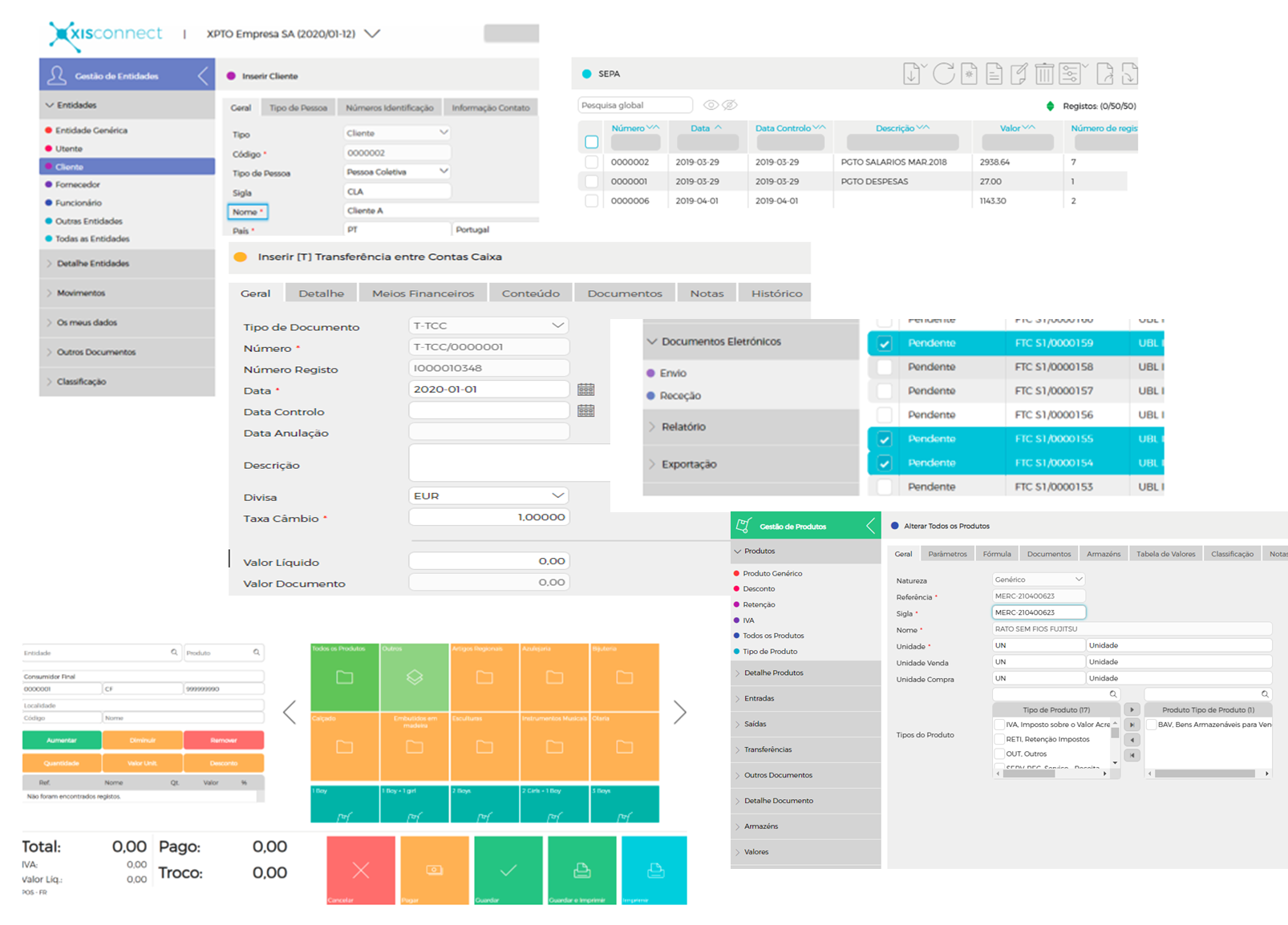Screen dimensions: 1288x925
Task: Click the text document icon in SEPA toolbar
Action: (x=994, y=75)
